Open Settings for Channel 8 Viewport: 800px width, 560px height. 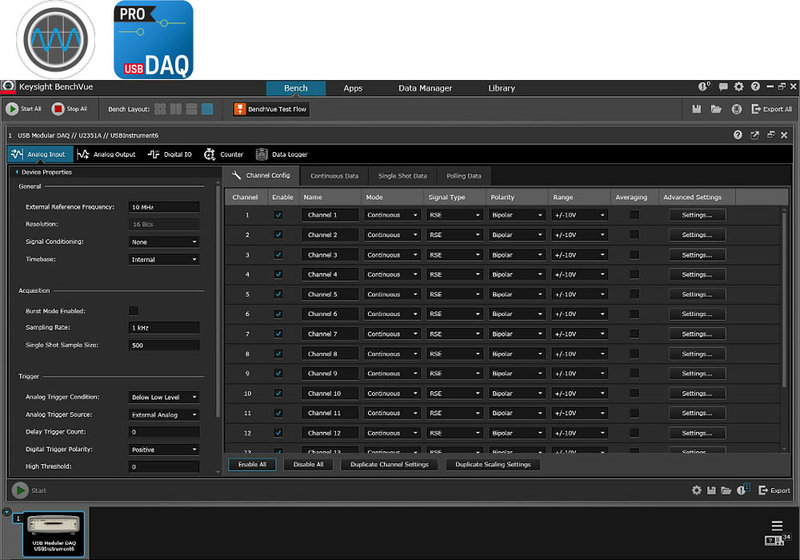(x=697, y=354)
